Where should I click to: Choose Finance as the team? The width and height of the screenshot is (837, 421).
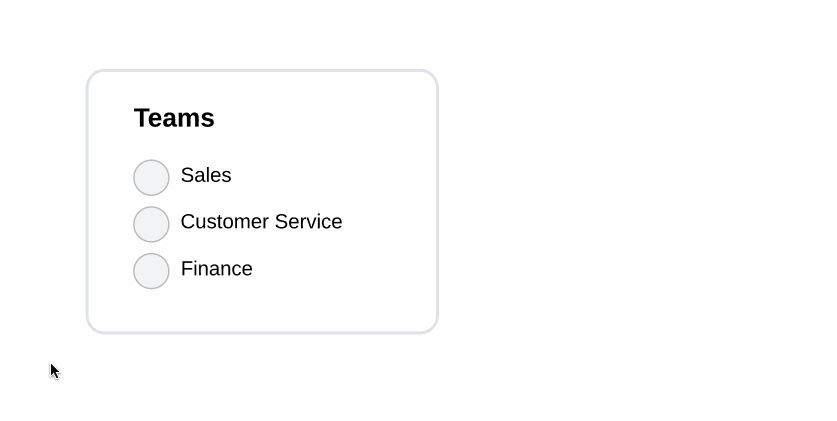pos(151,271)
